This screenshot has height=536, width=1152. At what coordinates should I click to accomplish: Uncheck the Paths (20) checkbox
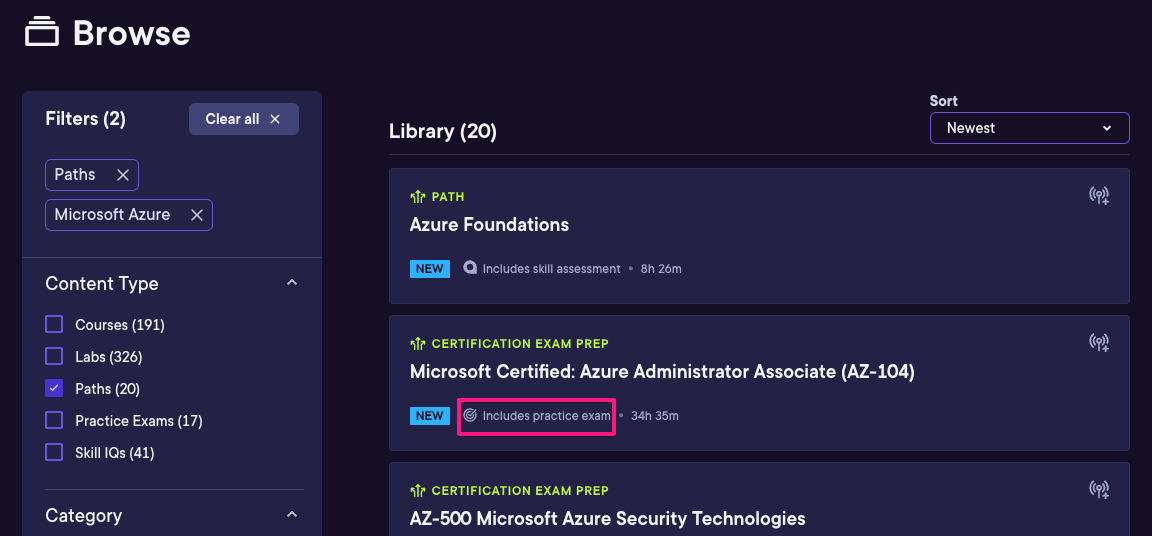[54, 388]
